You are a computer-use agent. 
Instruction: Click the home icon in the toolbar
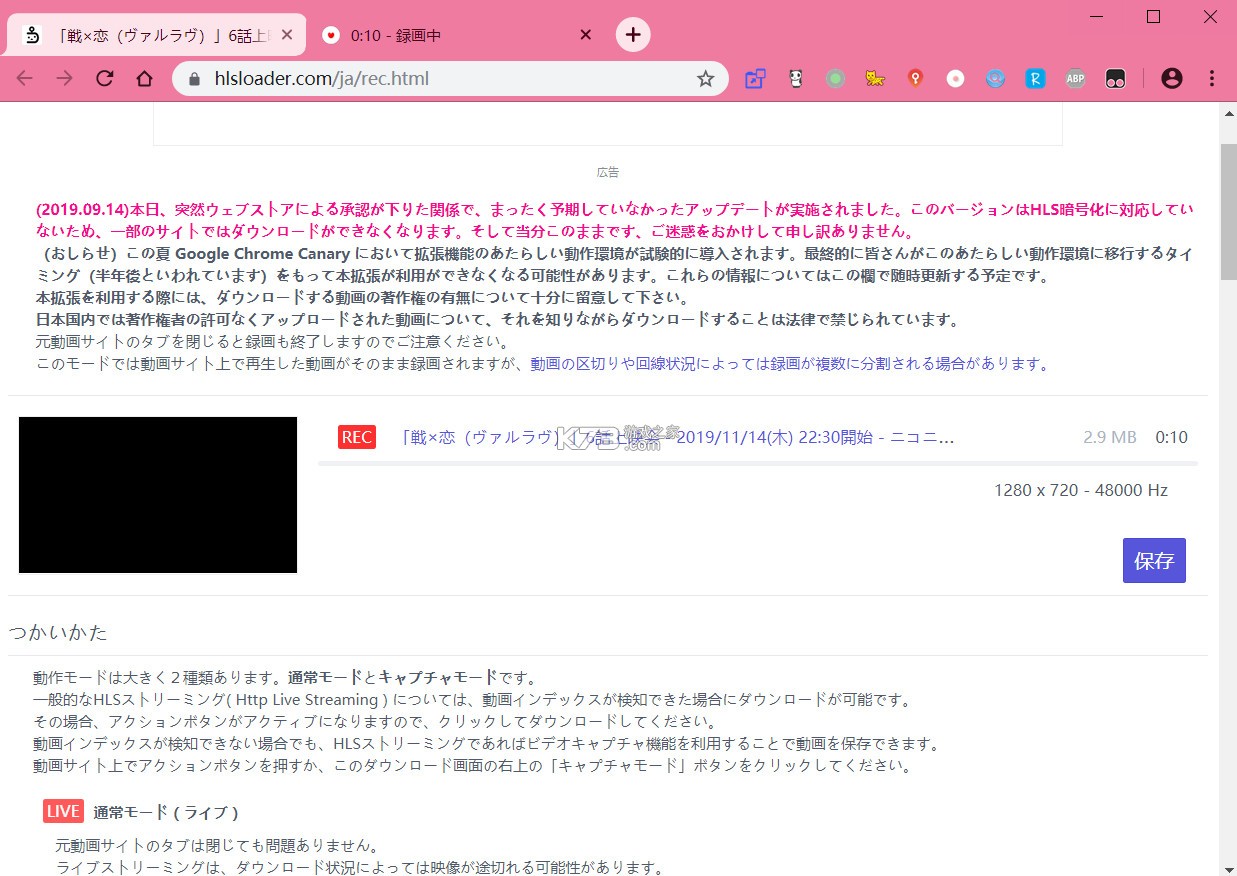tap(144, 78)
